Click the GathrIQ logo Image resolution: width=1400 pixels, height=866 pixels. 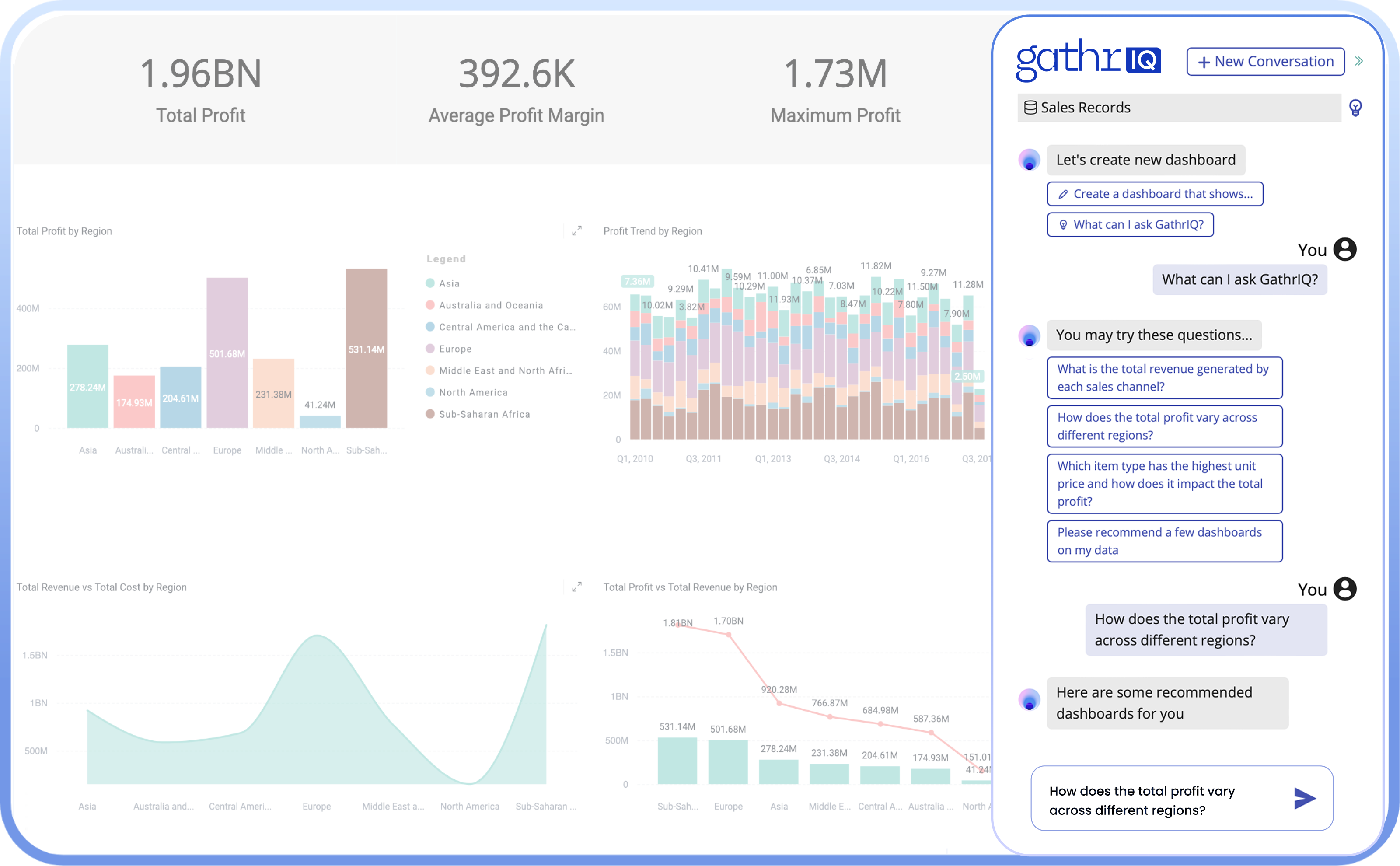point(1088,60)
